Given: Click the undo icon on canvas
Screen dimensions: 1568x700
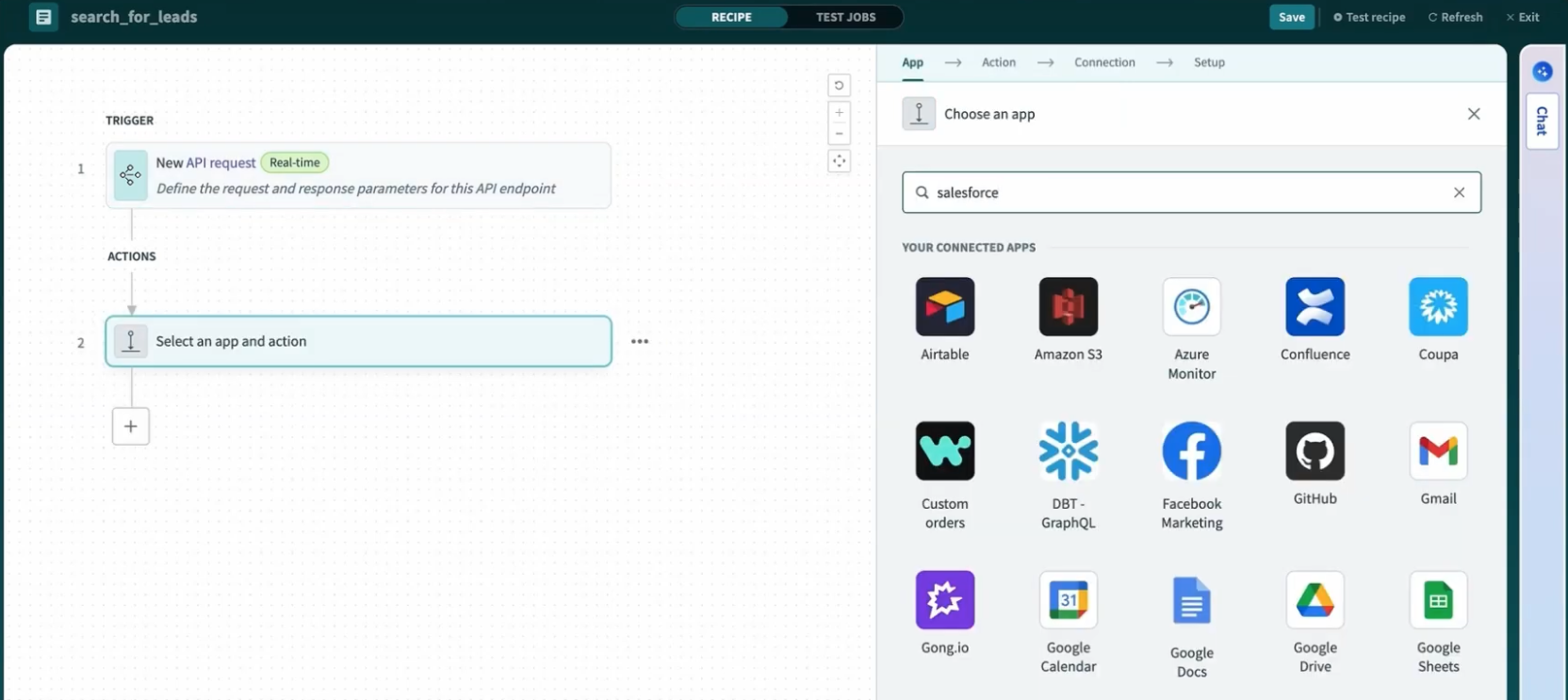Looking at the screenshot, I should point(839,86).
